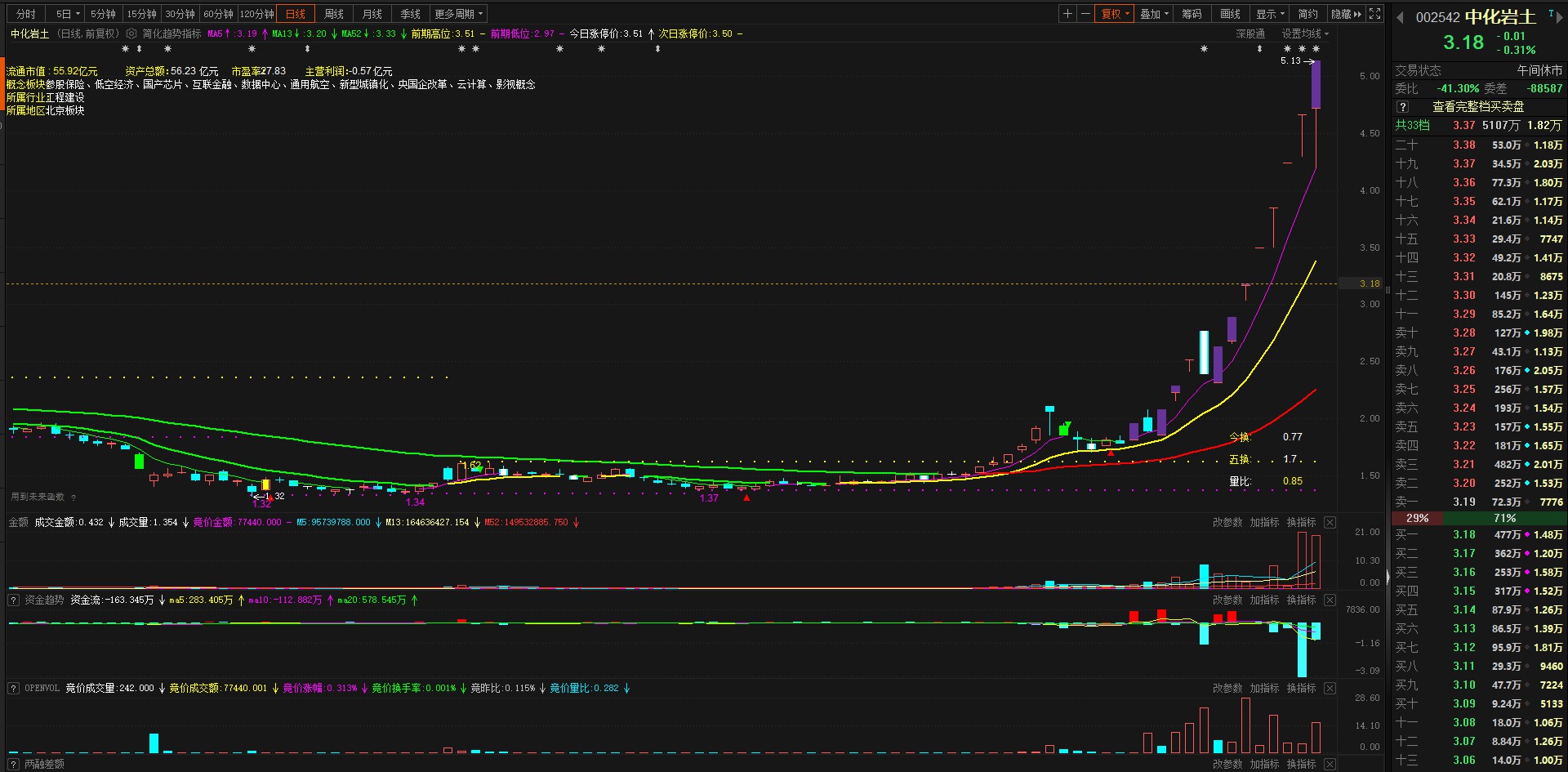Switch to the 30分钟 tab
The image size is (1568, 772).
pyautogui.click(x=180, y=14)
